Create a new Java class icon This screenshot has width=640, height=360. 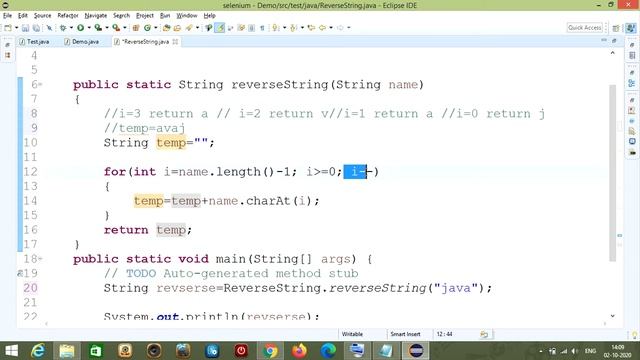tap(147, 28)
